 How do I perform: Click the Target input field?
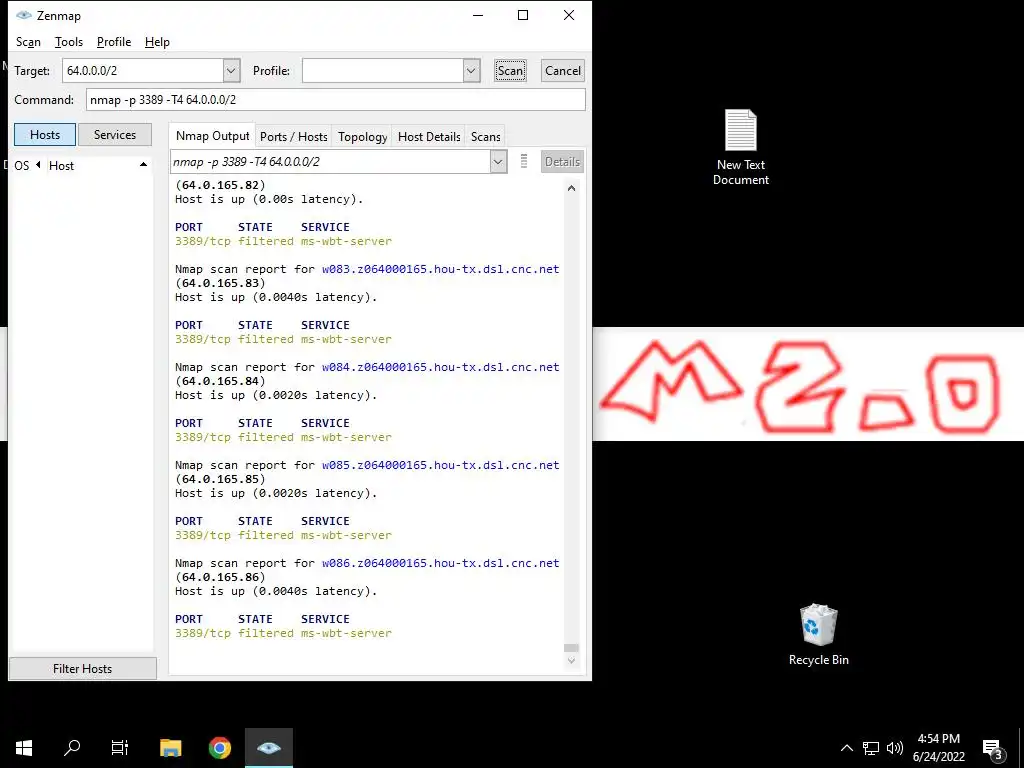(143, 71)
